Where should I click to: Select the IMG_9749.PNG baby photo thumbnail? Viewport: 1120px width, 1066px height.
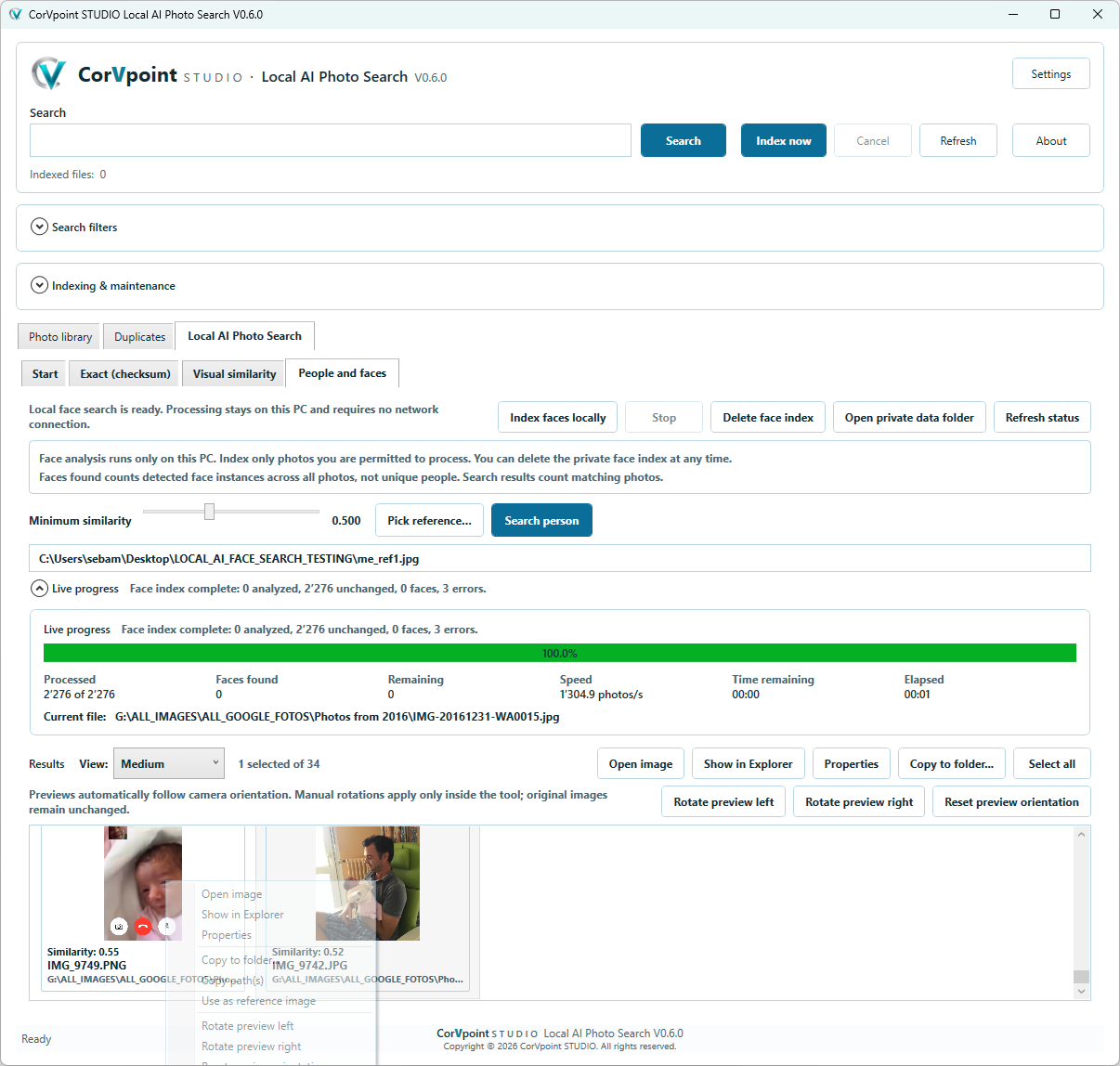point(143,883)
